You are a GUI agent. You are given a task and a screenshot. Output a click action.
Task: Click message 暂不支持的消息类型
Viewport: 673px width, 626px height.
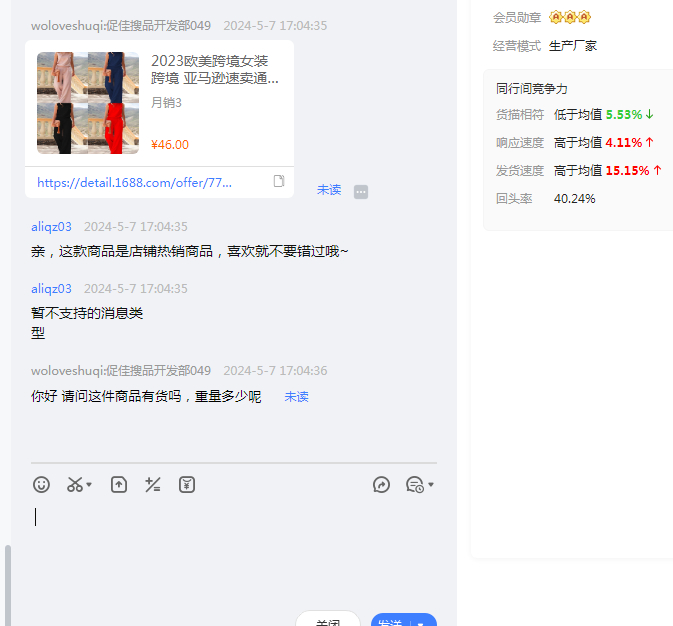pos(87,323)
